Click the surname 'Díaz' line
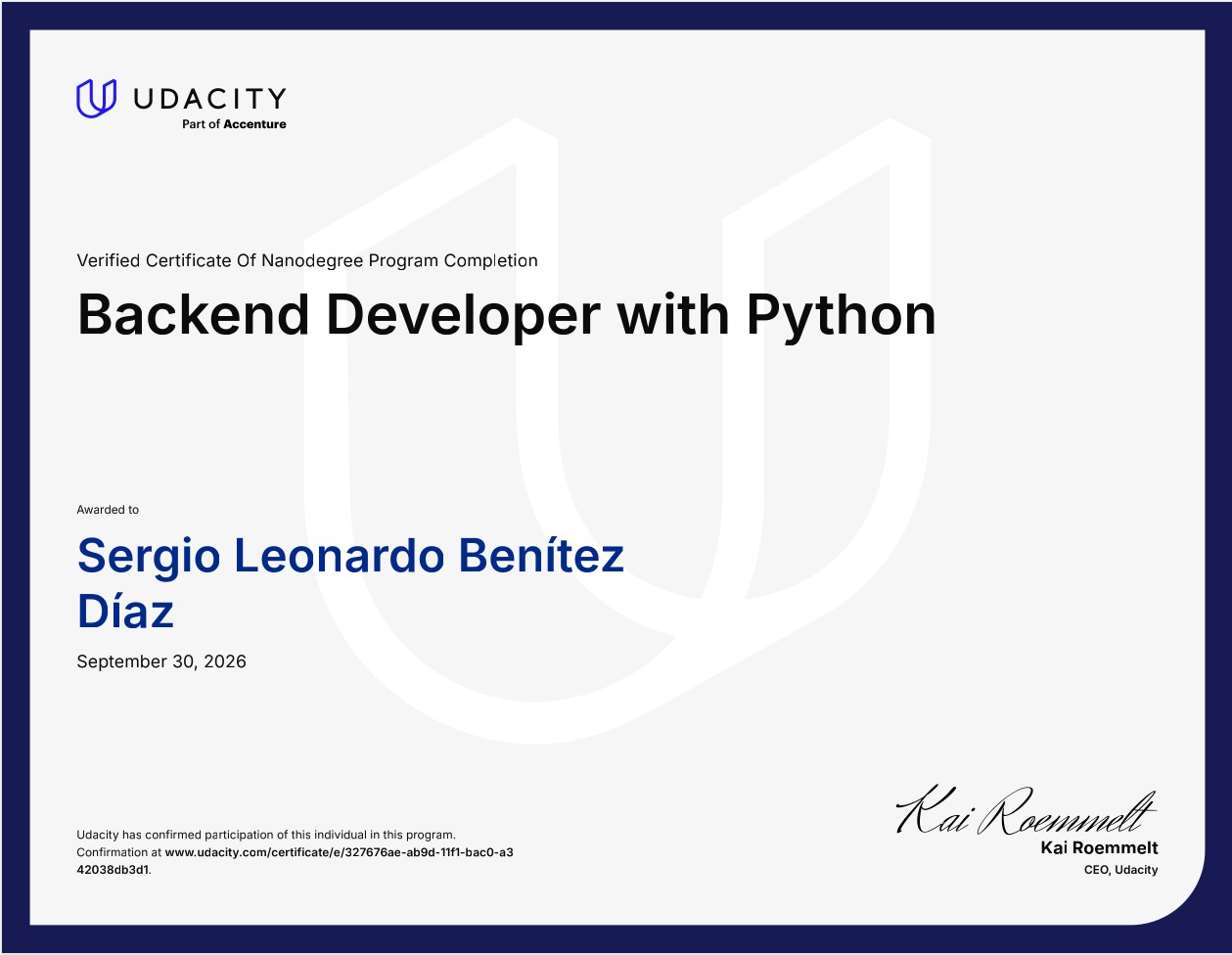This screenshot has width=1232, height=955. pos(125,613)
